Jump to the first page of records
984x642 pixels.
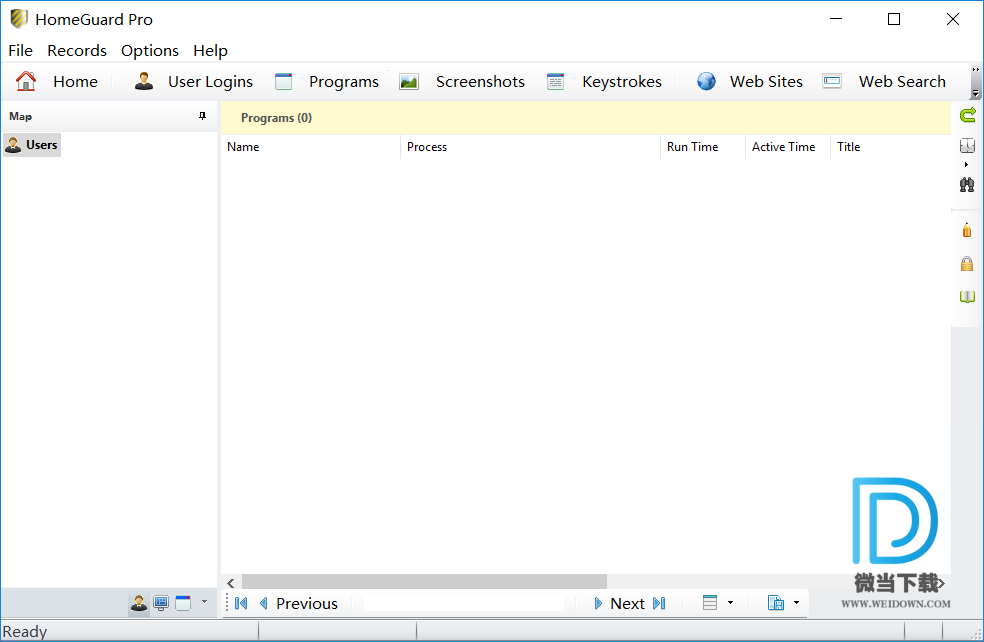[x=241, y=604]
